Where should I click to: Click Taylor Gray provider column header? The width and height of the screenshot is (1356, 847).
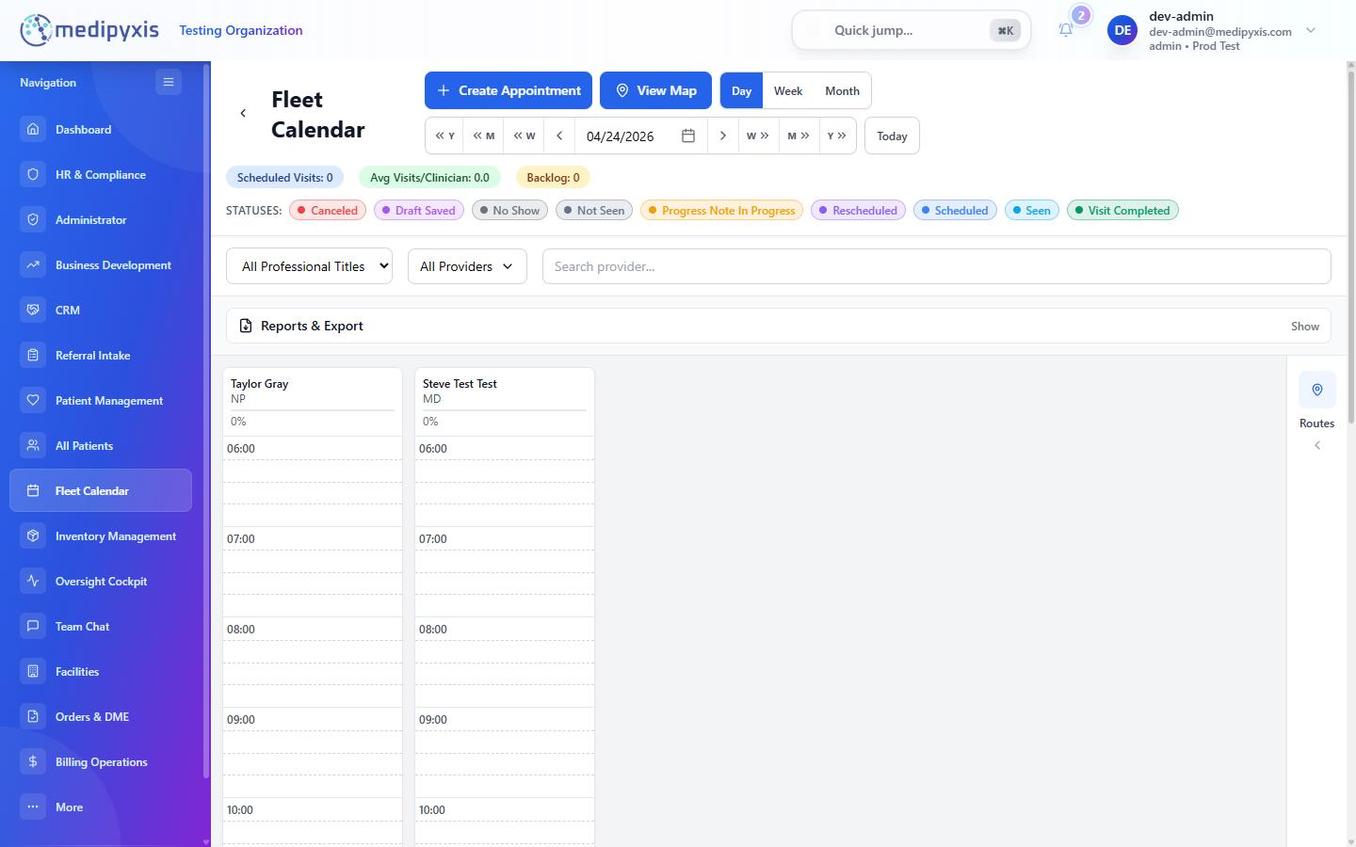(313, 401)
